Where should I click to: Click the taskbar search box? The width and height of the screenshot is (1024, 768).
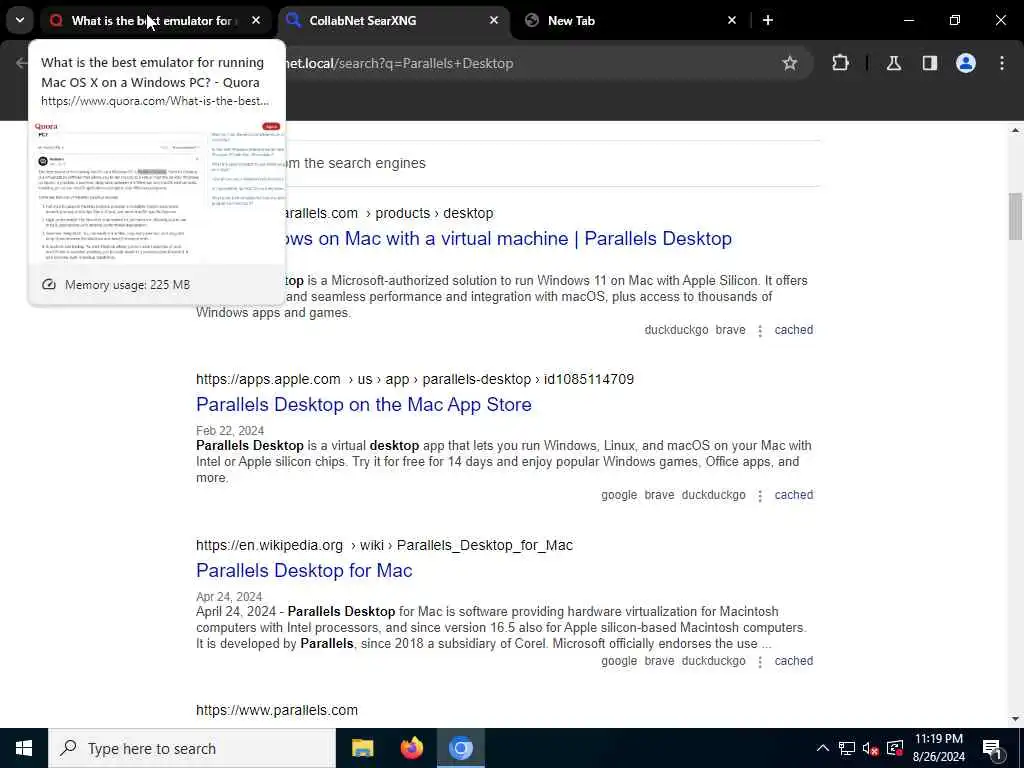click(192, 748)
